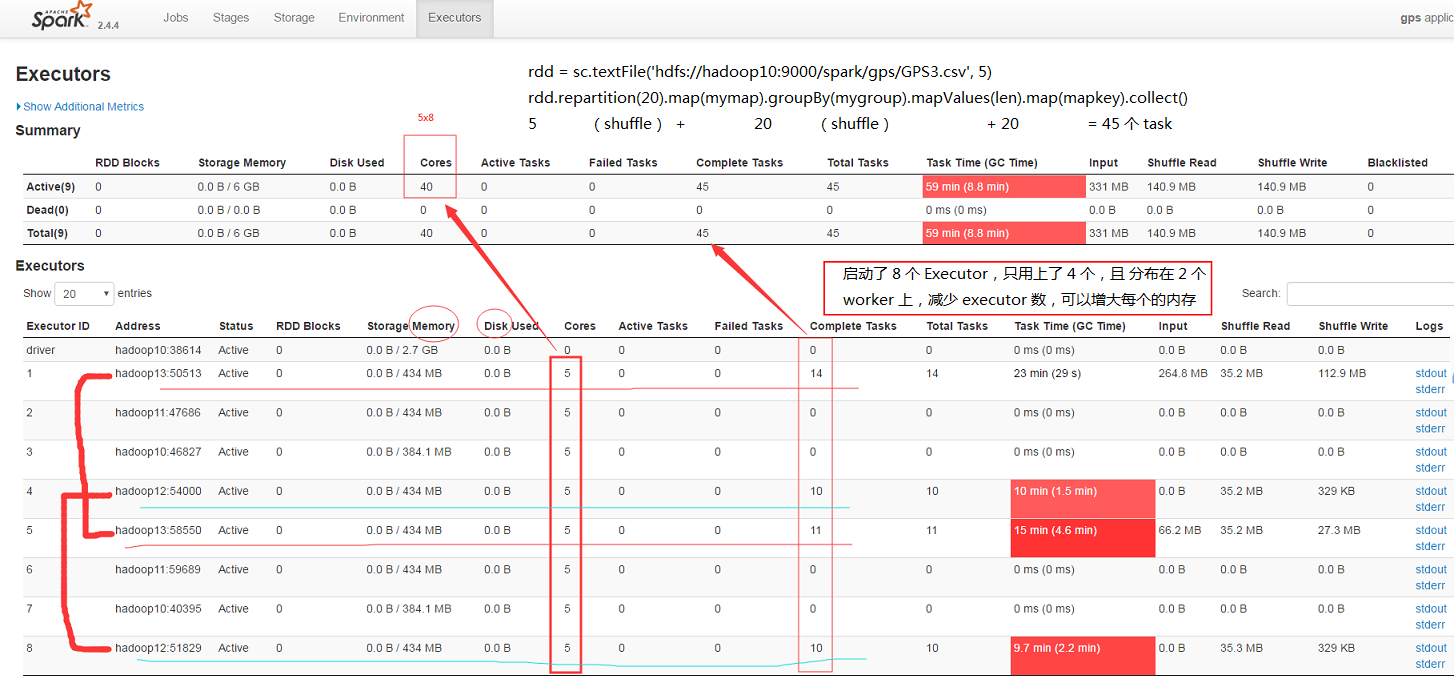Click the 112.9 MB shuffle write cell

pos(1342,373)
